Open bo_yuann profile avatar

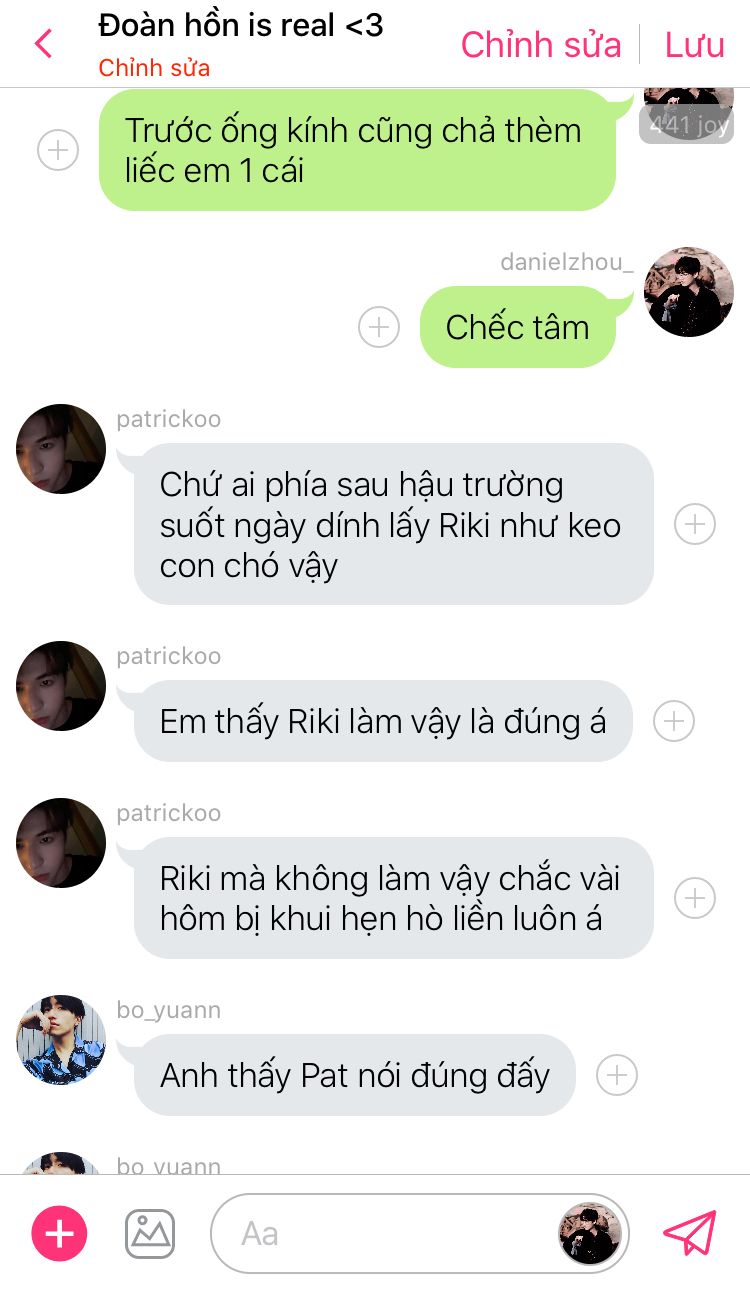coord(61,1040)
